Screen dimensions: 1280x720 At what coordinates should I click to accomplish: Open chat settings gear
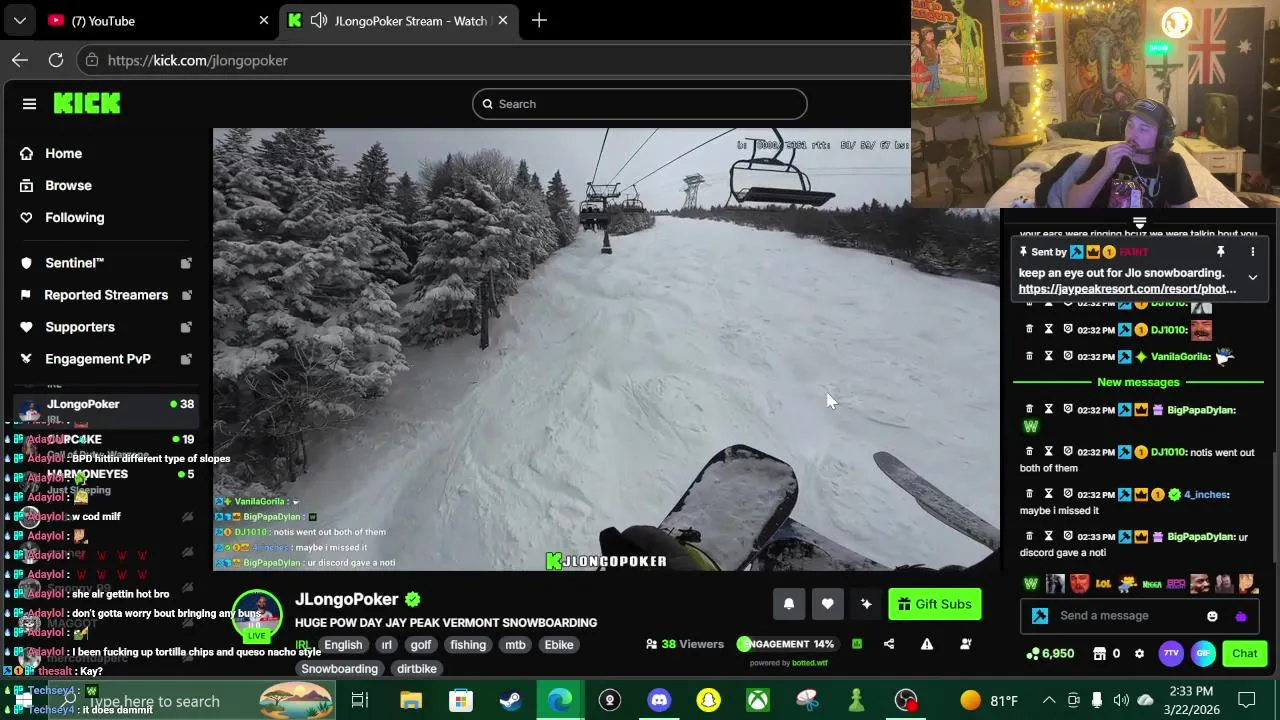tap(1139, 653)
